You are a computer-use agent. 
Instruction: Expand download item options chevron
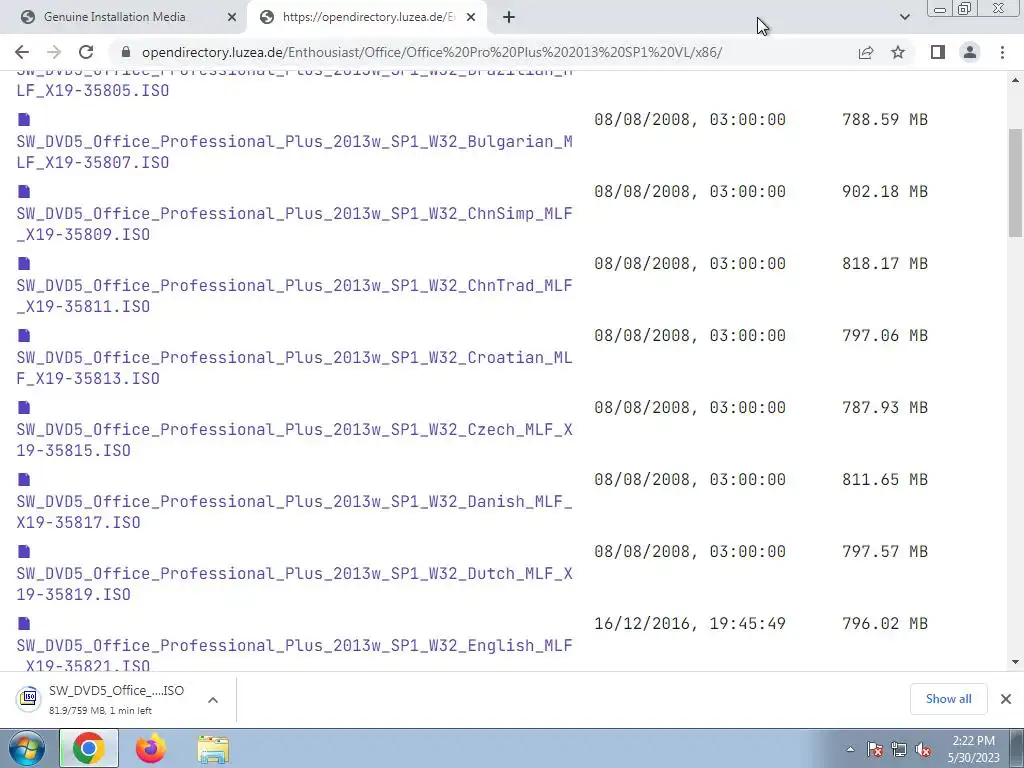click(x=213, y=699)
